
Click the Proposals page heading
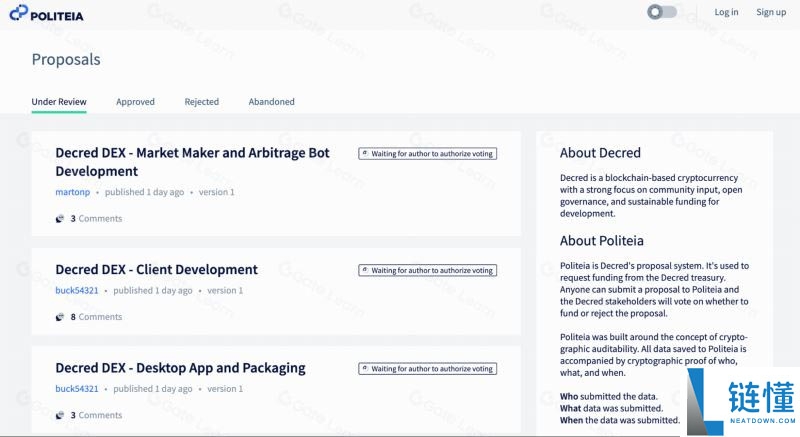click(x=66, y=60)
